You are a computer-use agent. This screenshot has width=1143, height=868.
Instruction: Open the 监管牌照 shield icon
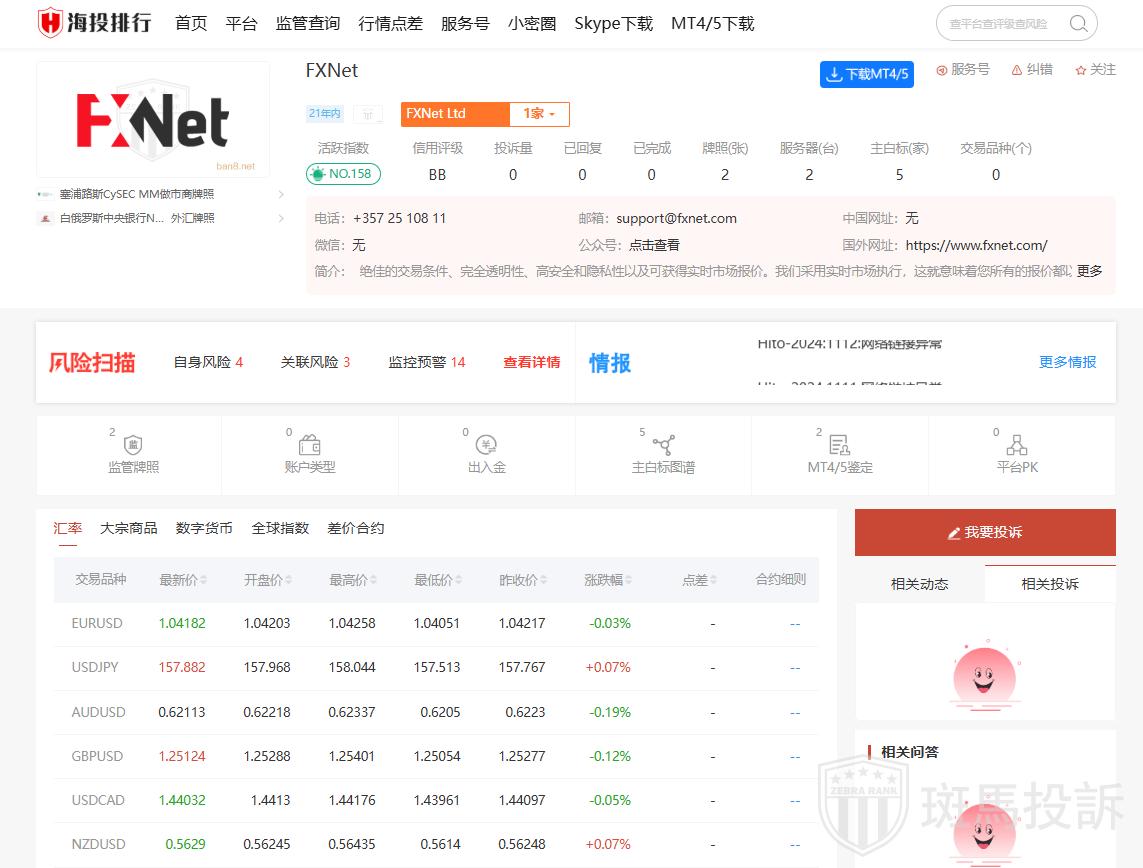(x=133, y=445)
